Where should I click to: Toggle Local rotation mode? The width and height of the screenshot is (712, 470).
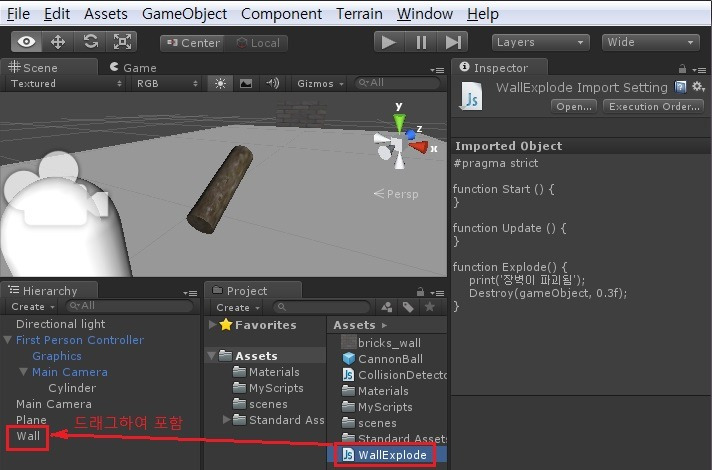pos(257,43)
